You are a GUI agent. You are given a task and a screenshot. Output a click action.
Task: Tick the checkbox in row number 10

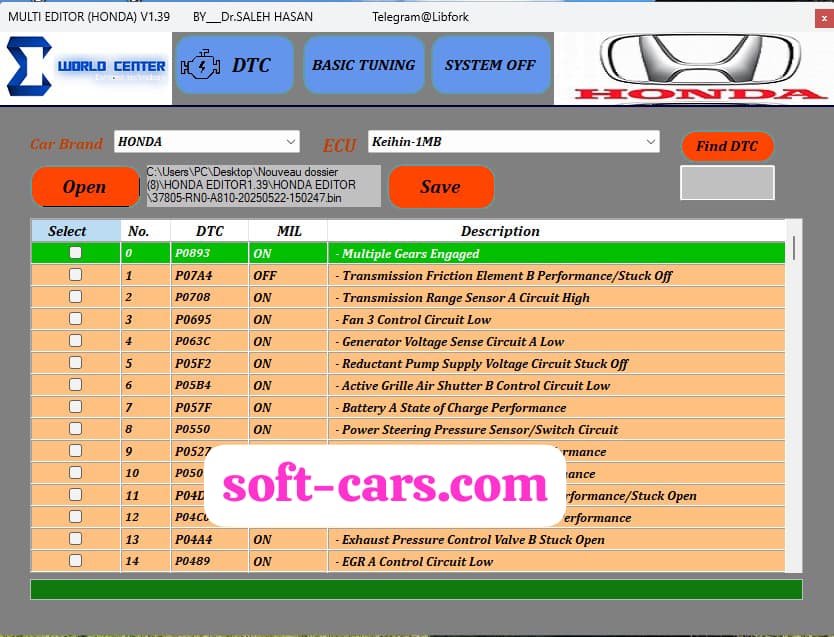(76, 473)
